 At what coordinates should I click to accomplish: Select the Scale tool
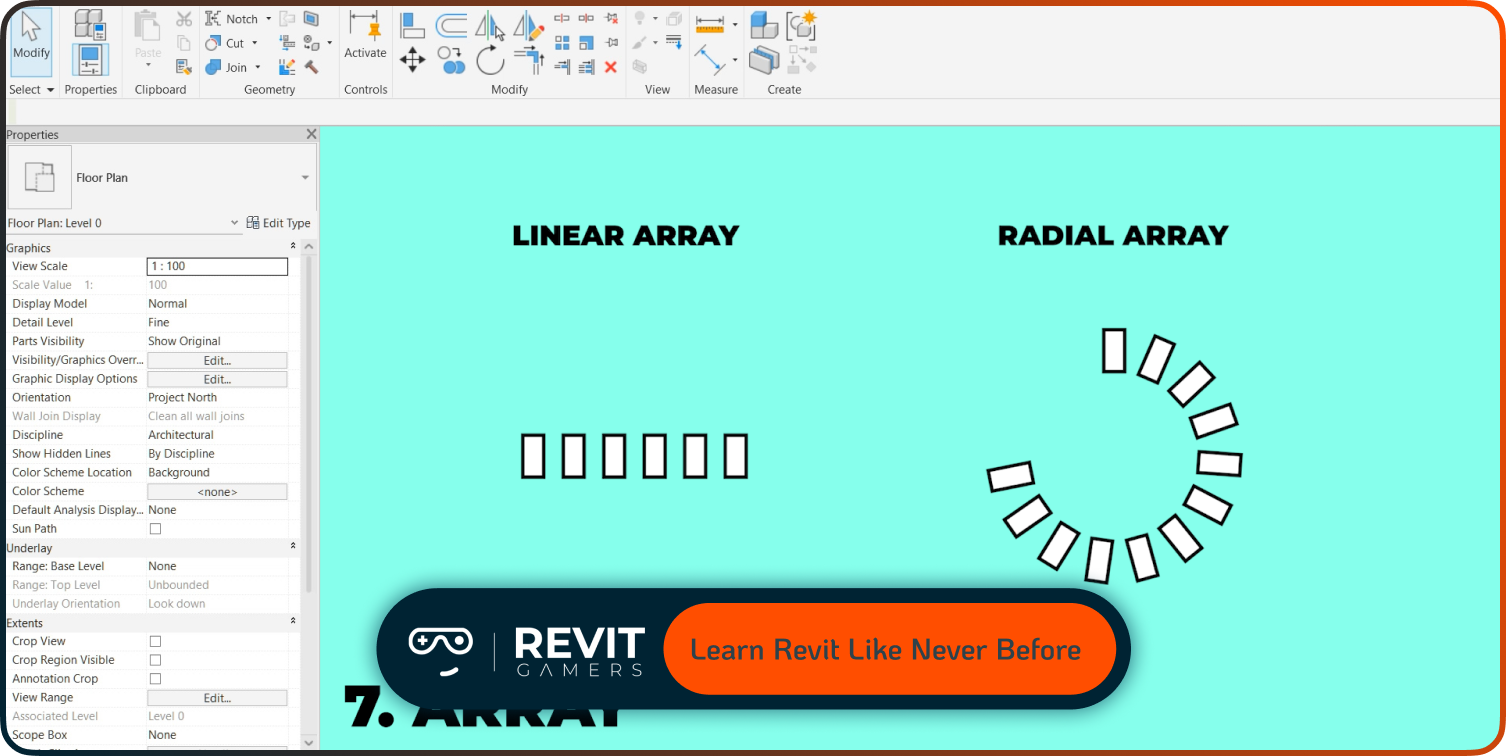[586, 43]
